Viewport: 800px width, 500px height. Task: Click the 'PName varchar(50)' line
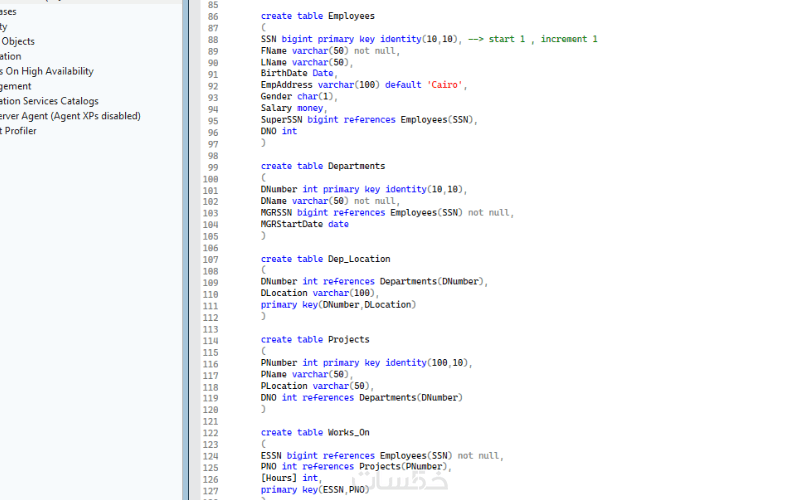tap(307, 374)
